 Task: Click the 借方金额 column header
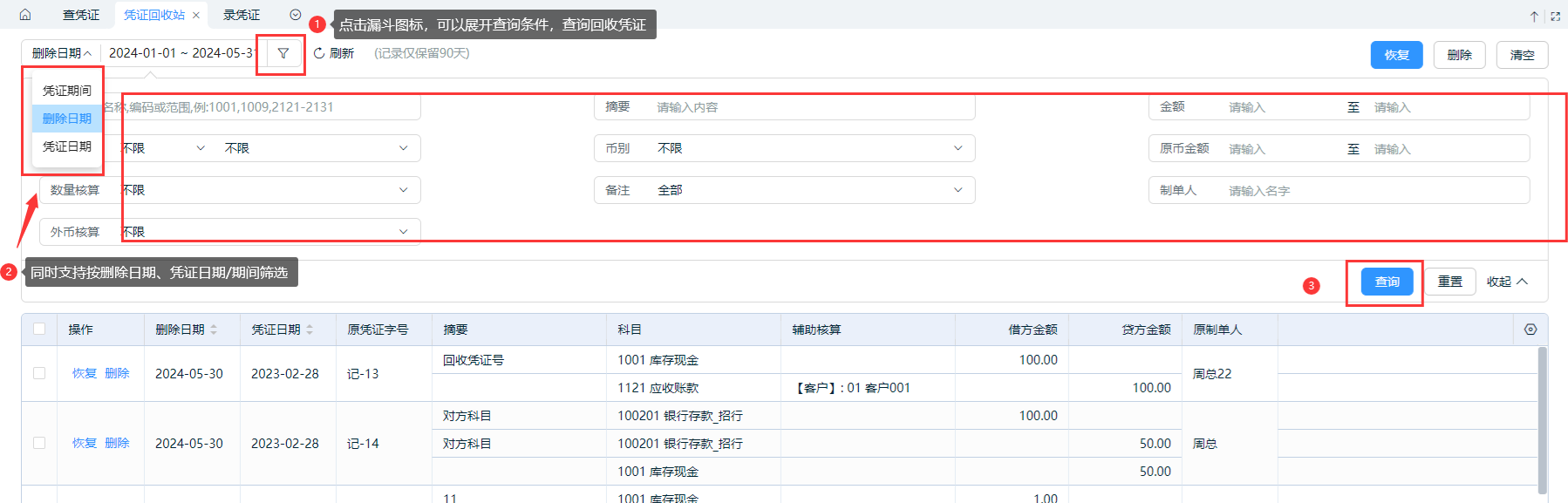pyautogui.click(x=1012, y=330)
